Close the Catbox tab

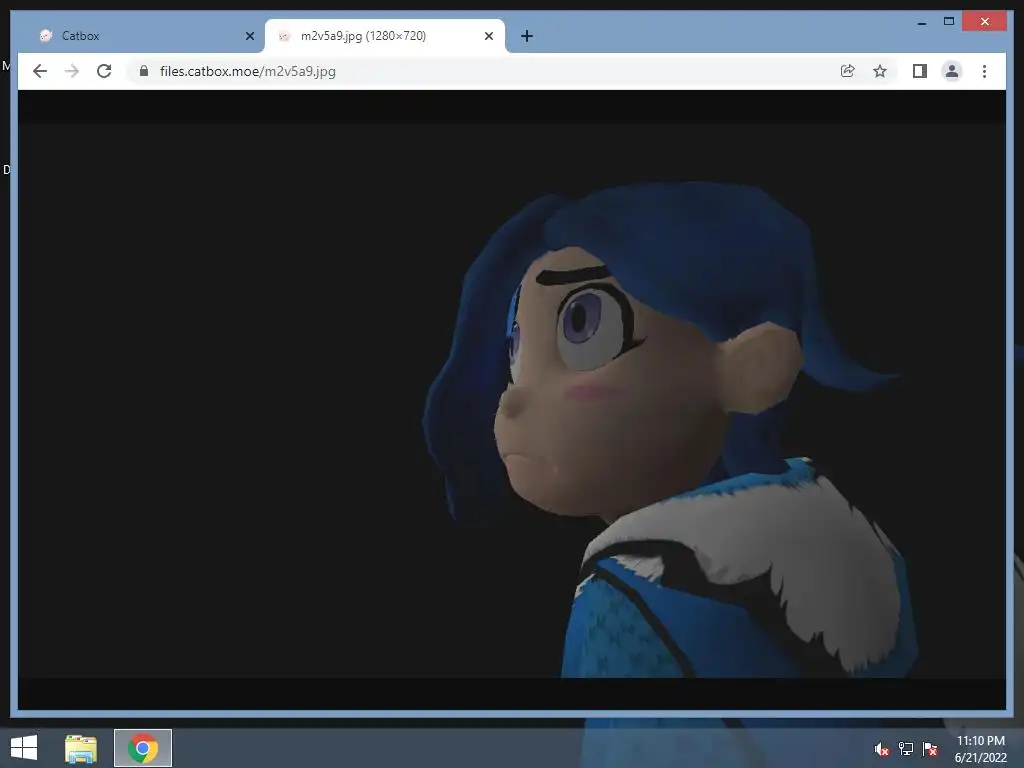coord(249,36)
